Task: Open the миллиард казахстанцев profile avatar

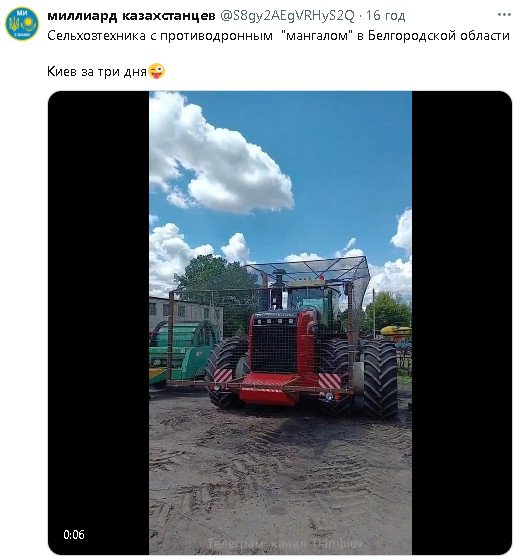Action: click(x=22, y=24)
